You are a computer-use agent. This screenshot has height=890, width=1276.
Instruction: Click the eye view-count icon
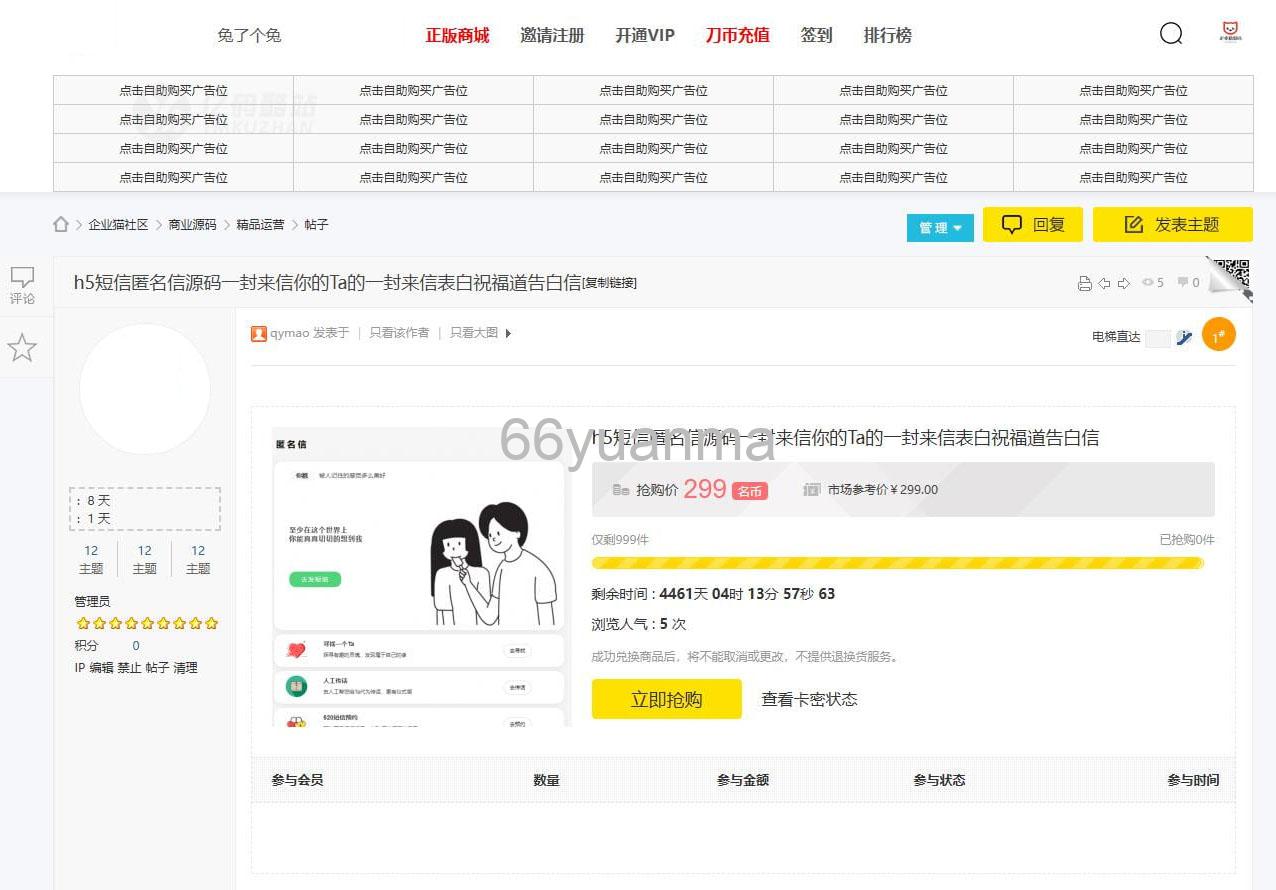[x=1147, y=283]
